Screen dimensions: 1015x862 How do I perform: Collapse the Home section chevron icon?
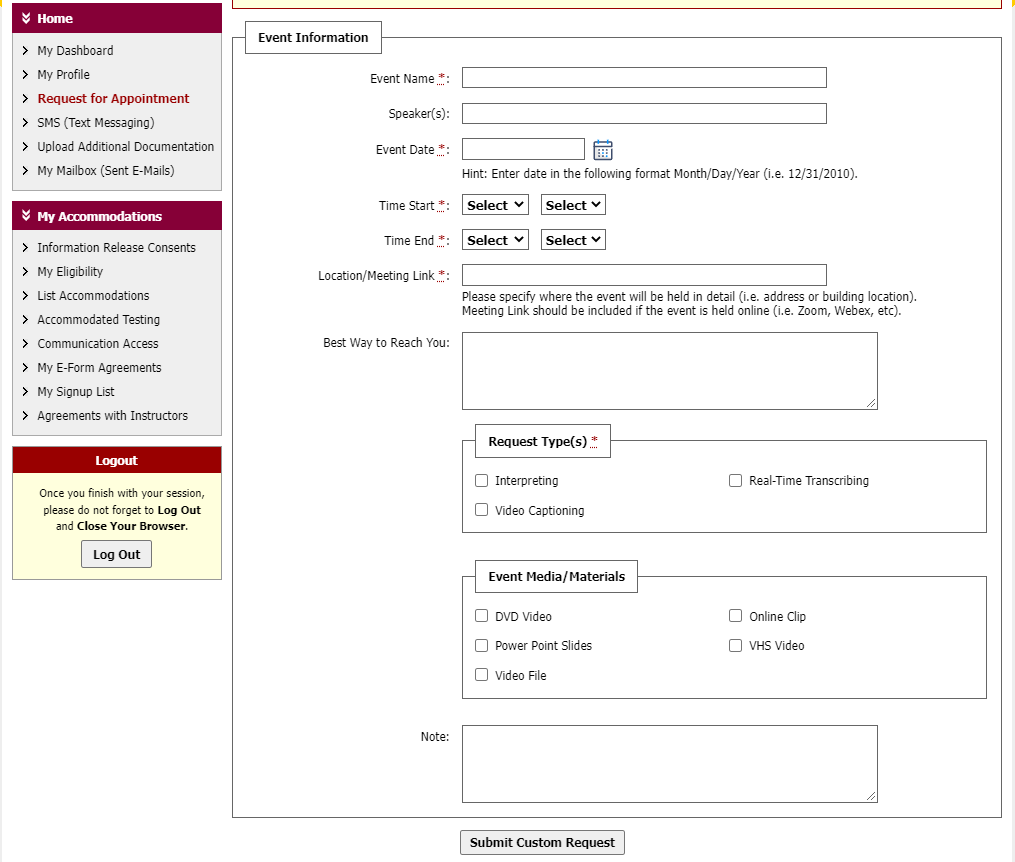pos(26,19)
